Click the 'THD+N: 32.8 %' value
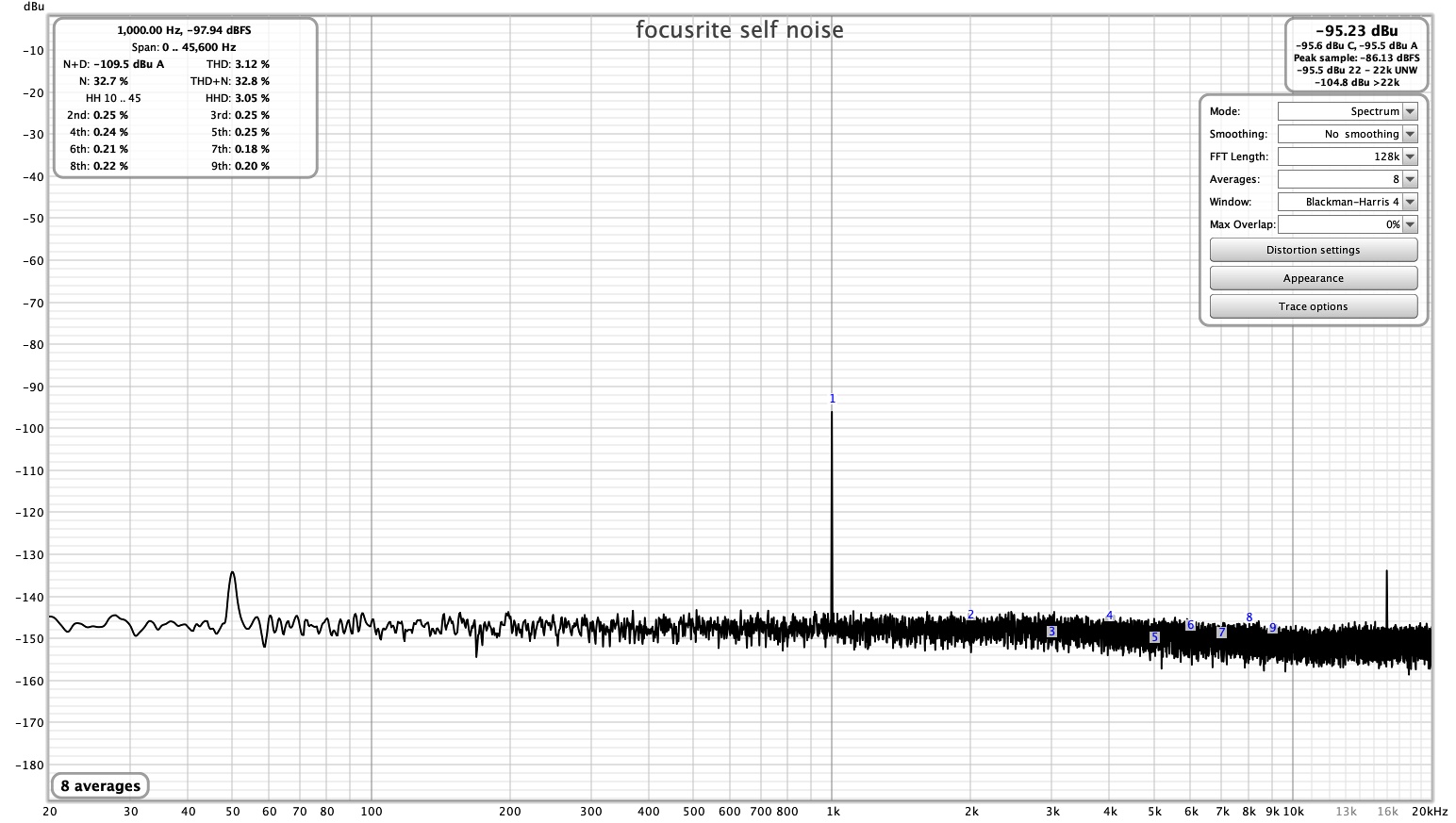 pyautogui.click(x=230, y=81)
